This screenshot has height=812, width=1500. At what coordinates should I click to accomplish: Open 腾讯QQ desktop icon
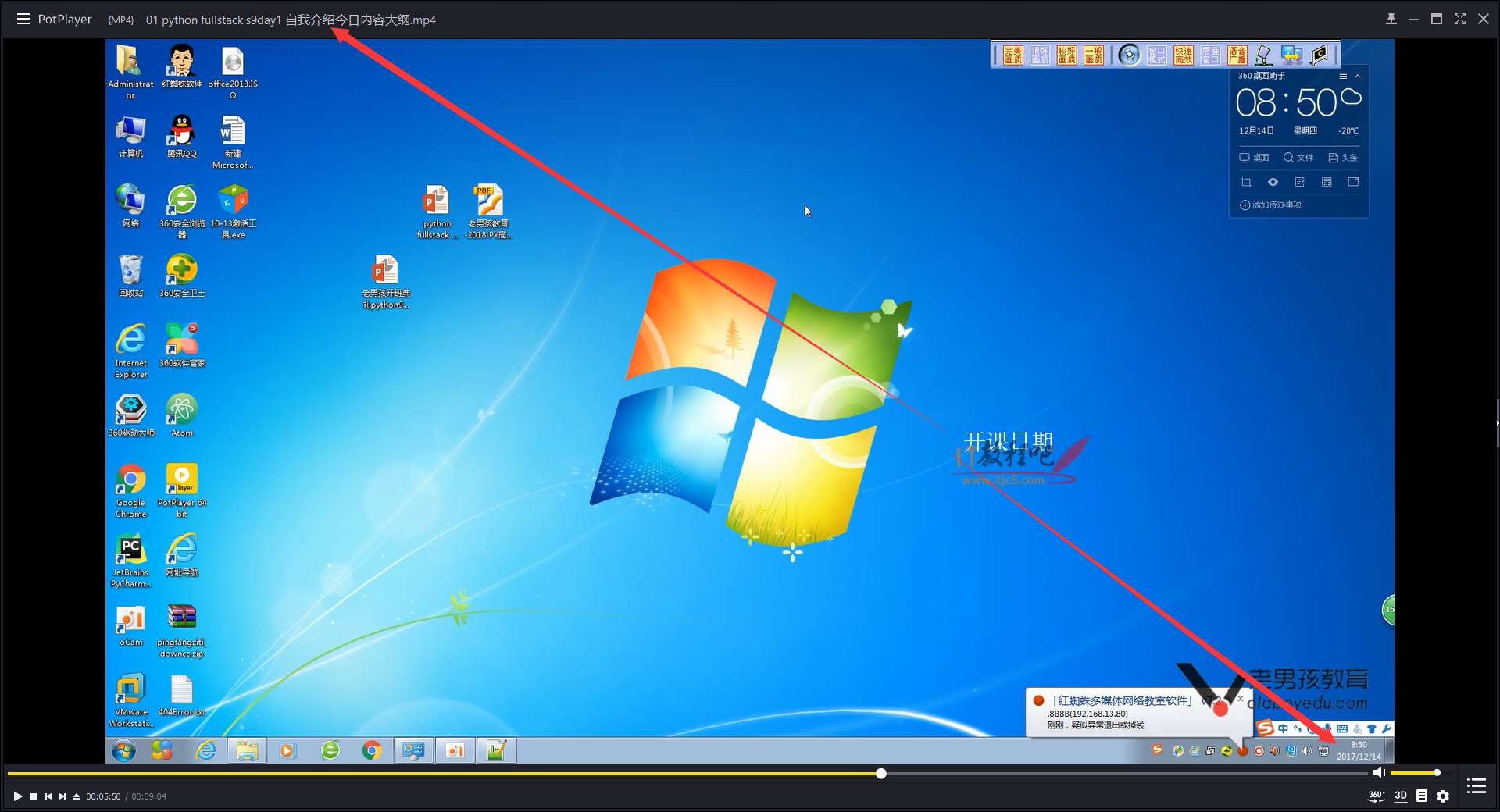(x=182, y=137)
